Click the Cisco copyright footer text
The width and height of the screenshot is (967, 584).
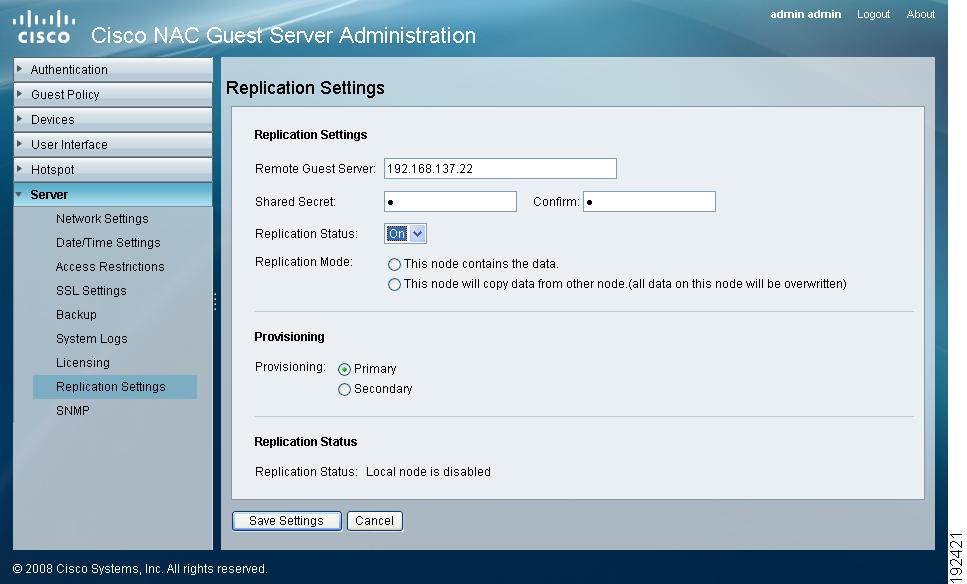point(140,569)
